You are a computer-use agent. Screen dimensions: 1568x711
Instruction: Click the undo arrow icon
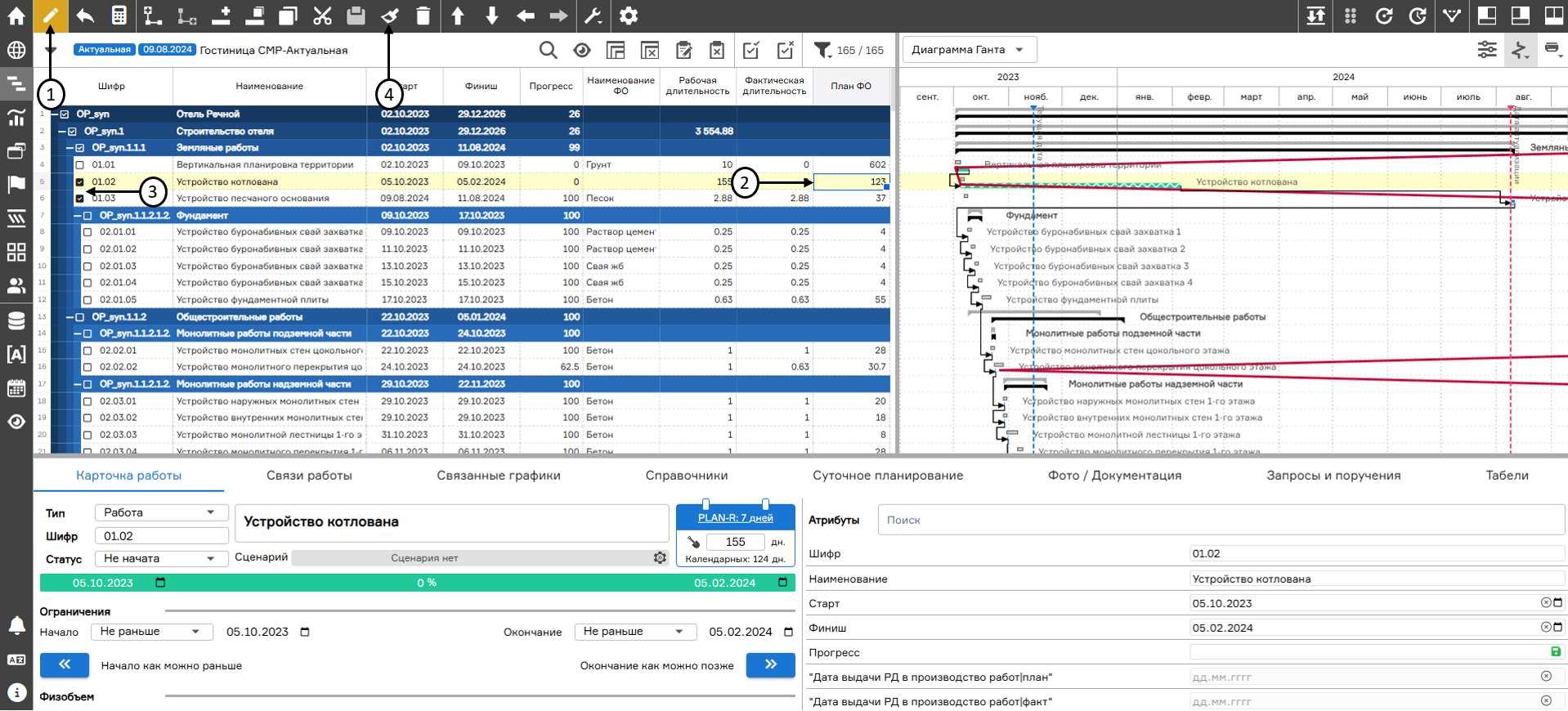coord(85,16)
